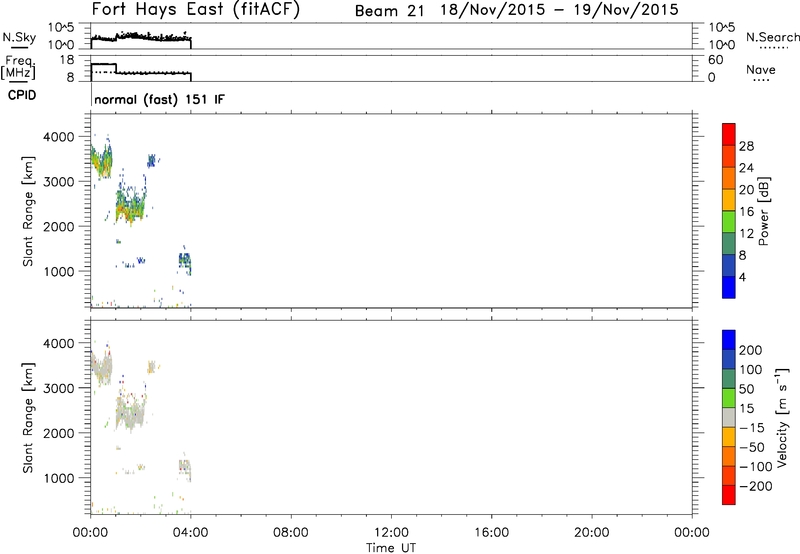Click the grey band of Velocity color bar
Viewport: 800px width, 554px height.
pos(729,417)
